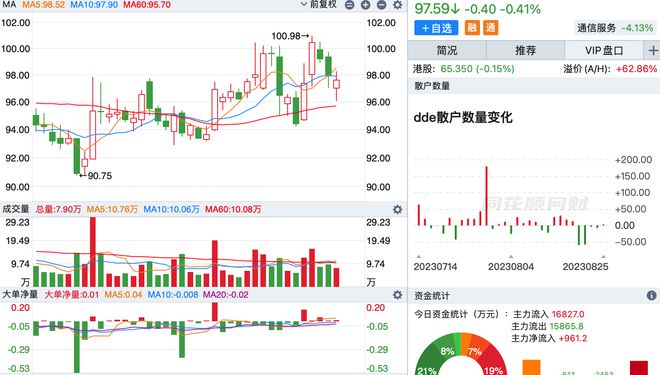660x375 pixels.
Task: Click the info icon beside 资金统计
Action: pyautogui.click(x=651, y=295)
